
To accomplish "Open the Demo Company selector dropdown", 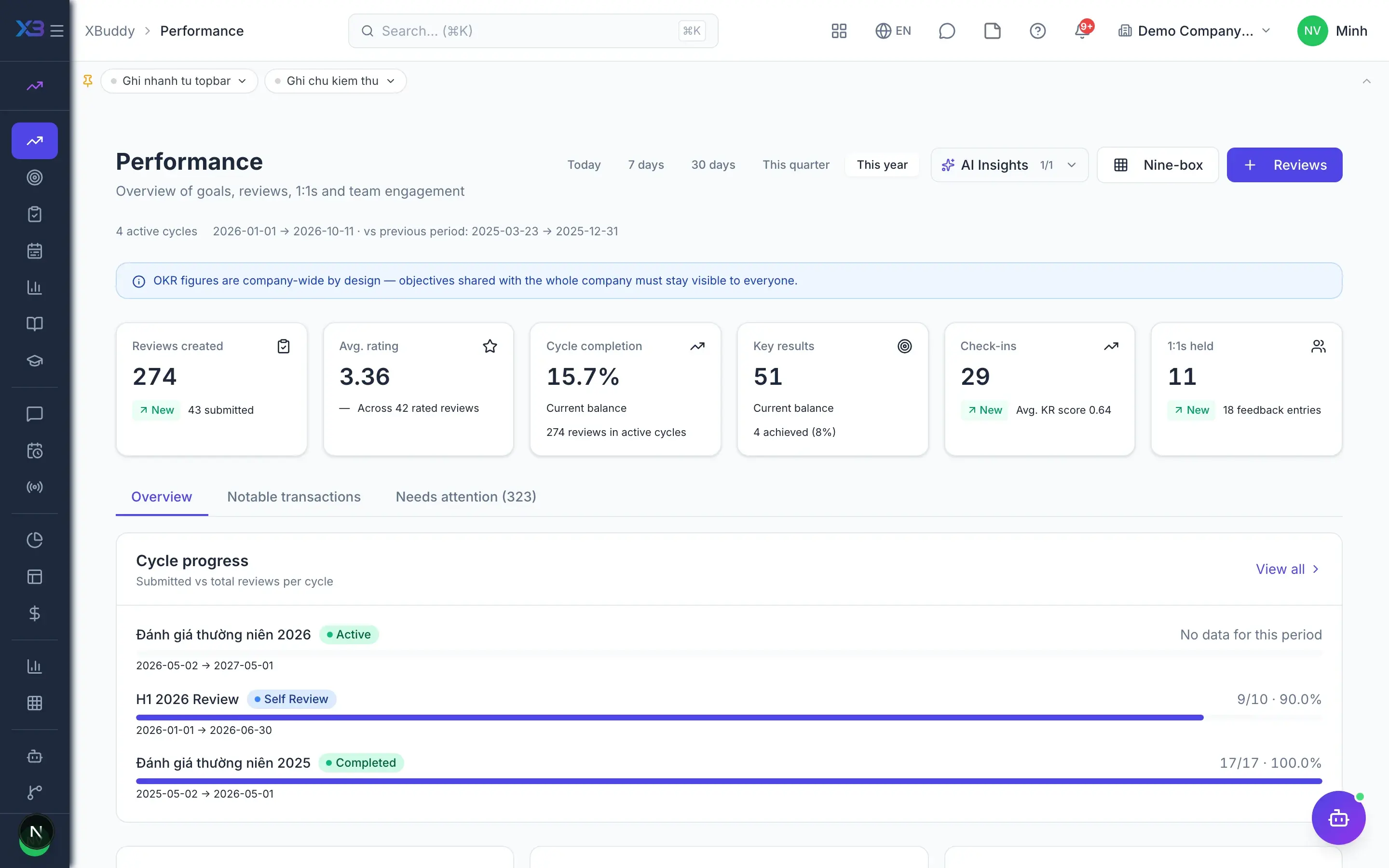I will click(1194, 31).
